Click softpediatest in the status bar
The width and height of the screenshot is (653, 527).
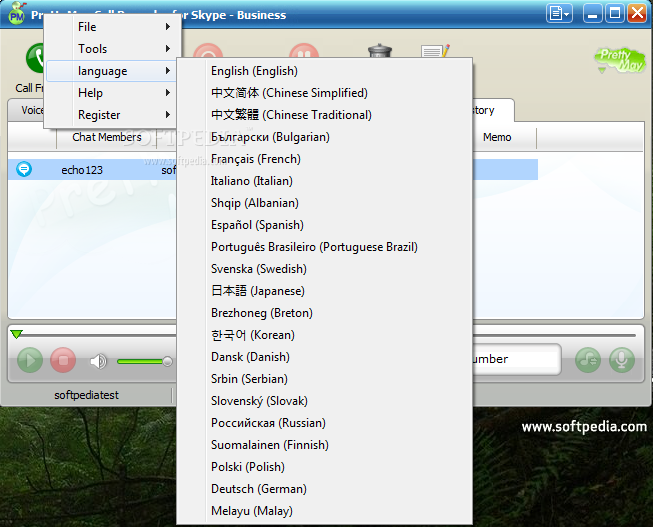(86, 395)
